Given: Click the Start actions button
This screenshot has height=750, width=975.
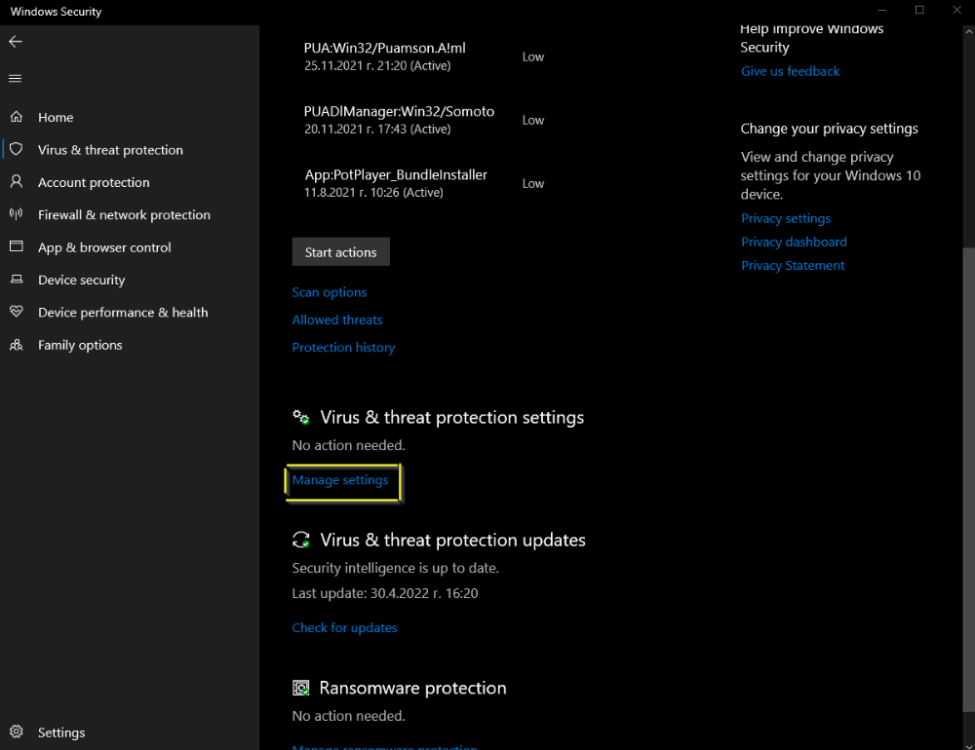Looking at the screenshot, I should (x=341, y=252).
